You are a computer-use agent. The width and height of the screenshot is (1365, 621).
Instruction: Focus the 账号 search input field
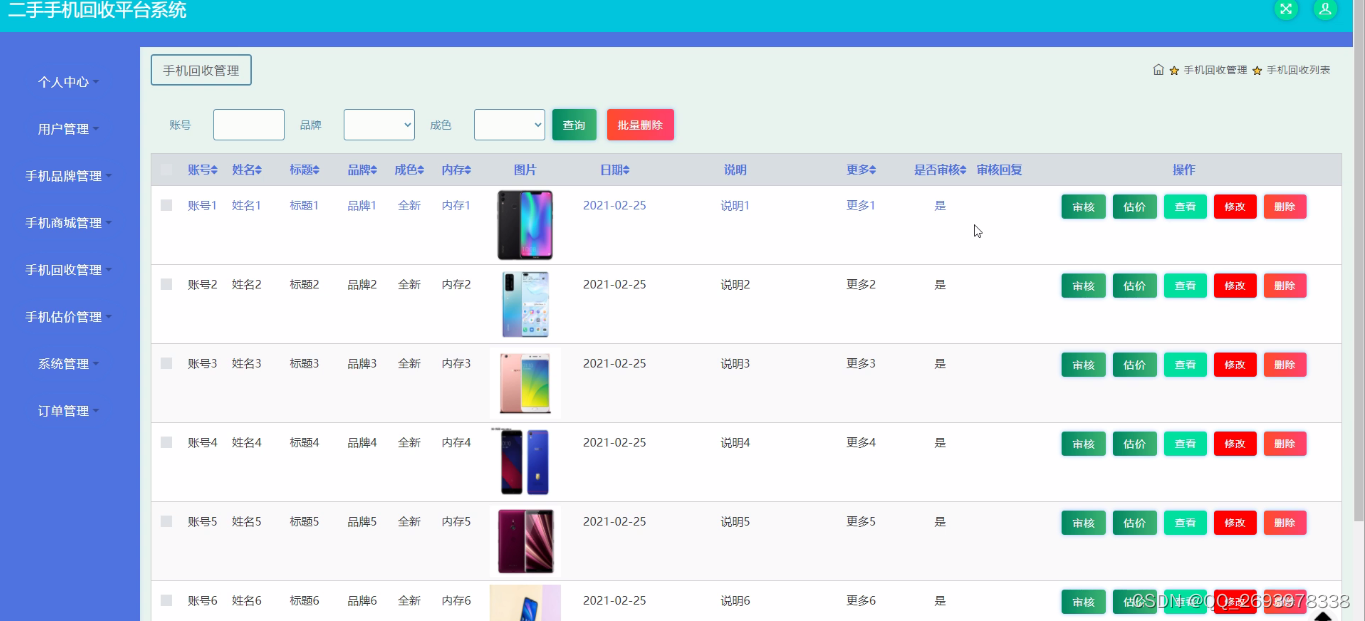click(x=249, y=125)
